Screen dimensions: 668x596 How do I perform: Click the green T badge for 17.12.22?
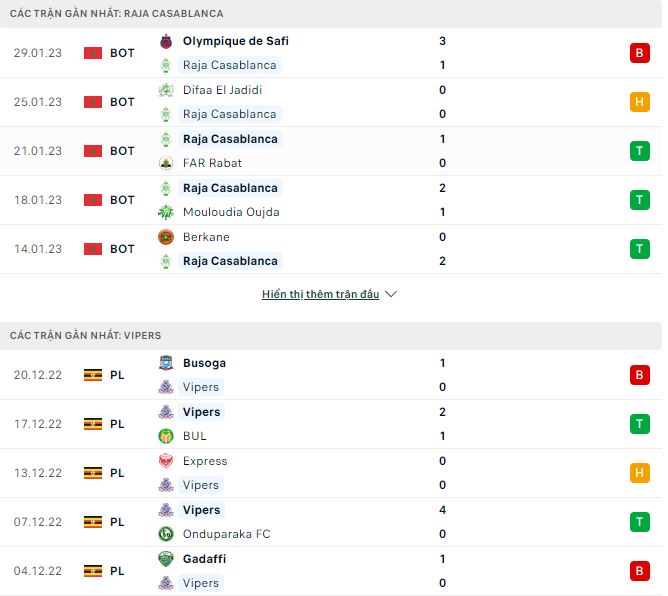point(640,424)
